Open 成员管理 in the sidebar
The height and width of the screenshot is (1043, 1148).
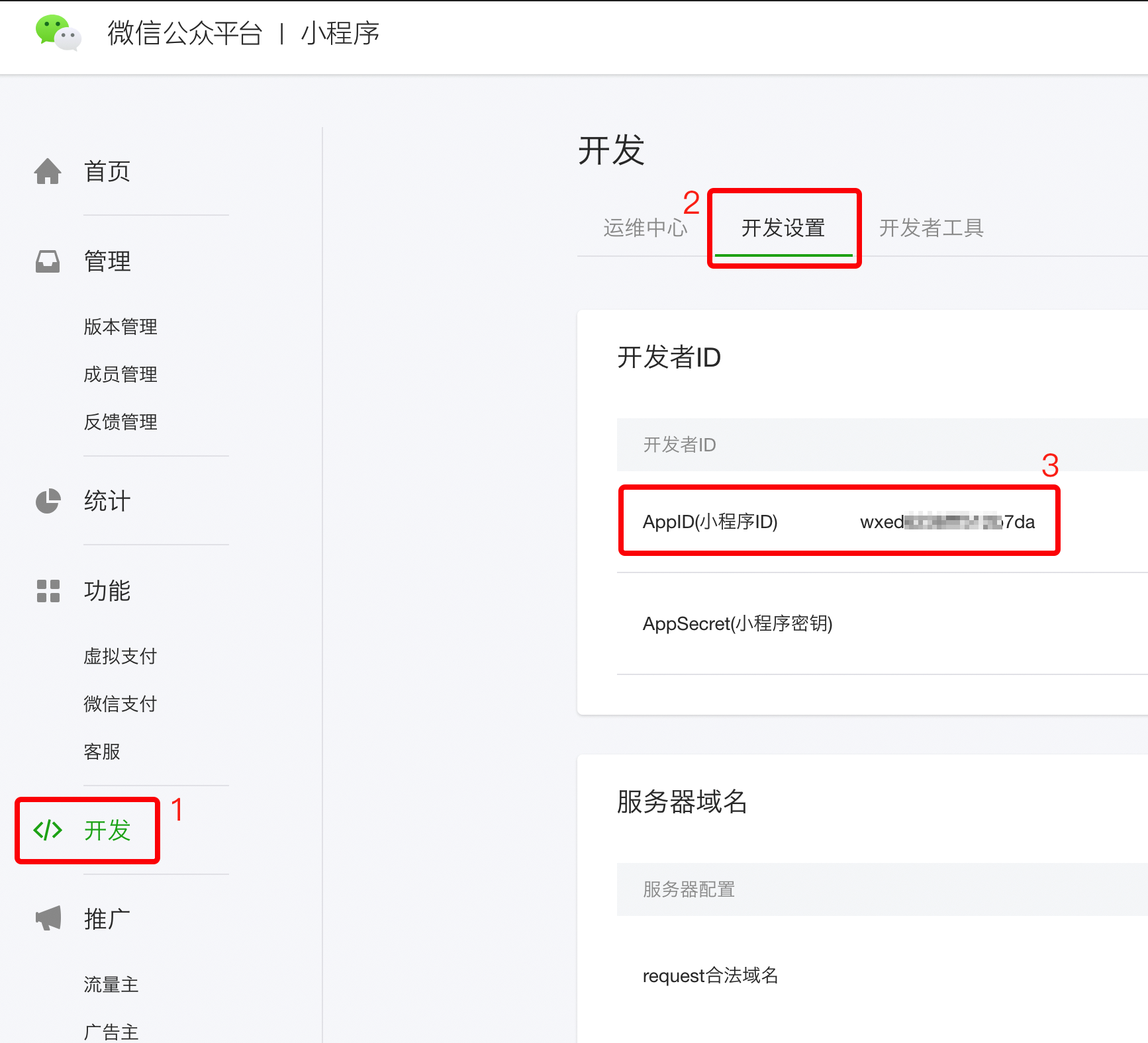point(120,374)
